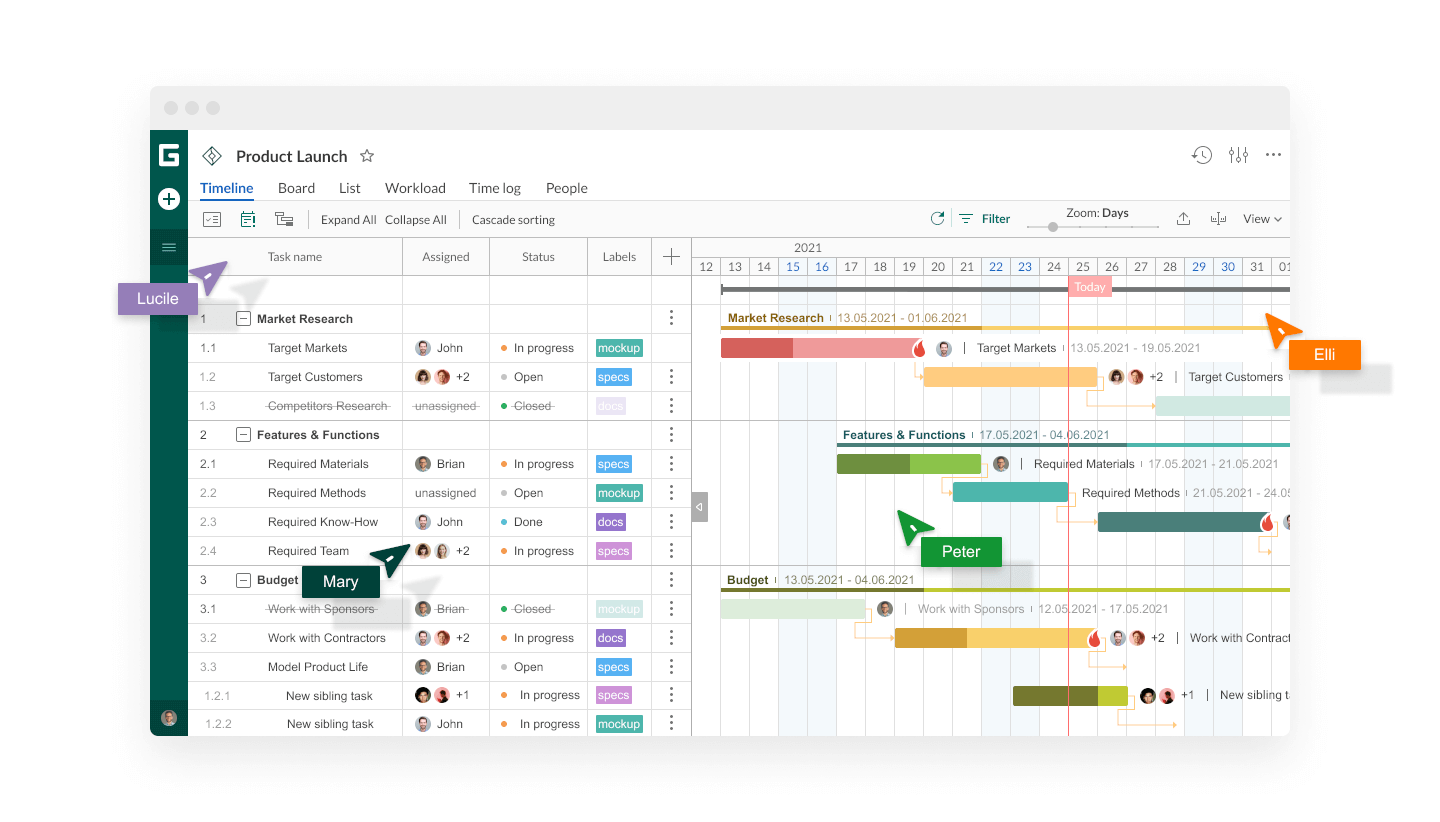This screenshot has width=1440, height=822.
Task: Click the plus button in the left sidebar
Action: (x=168, y=199)
